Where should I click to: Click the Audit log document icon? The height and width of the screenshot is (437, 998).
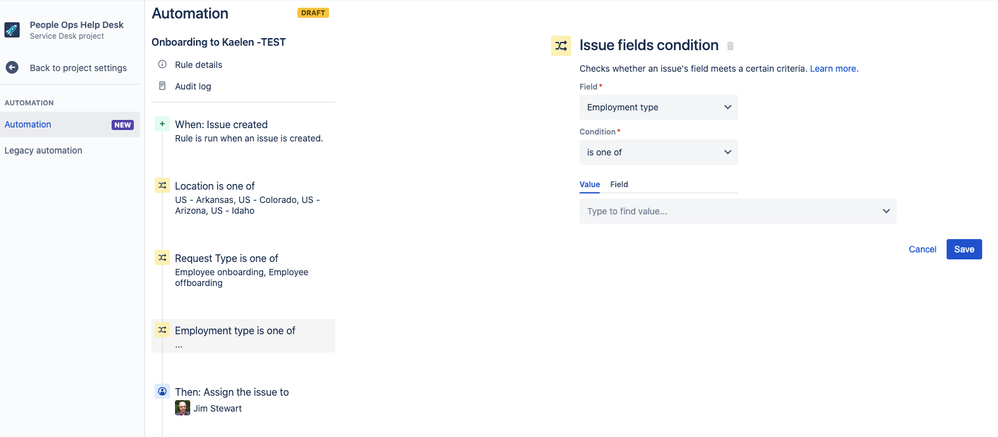162,86
